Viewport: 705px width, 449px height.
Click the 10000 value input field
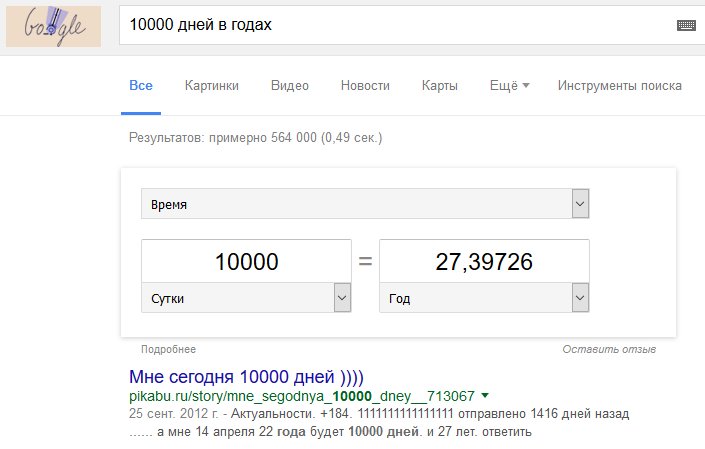tap(246, 261)
